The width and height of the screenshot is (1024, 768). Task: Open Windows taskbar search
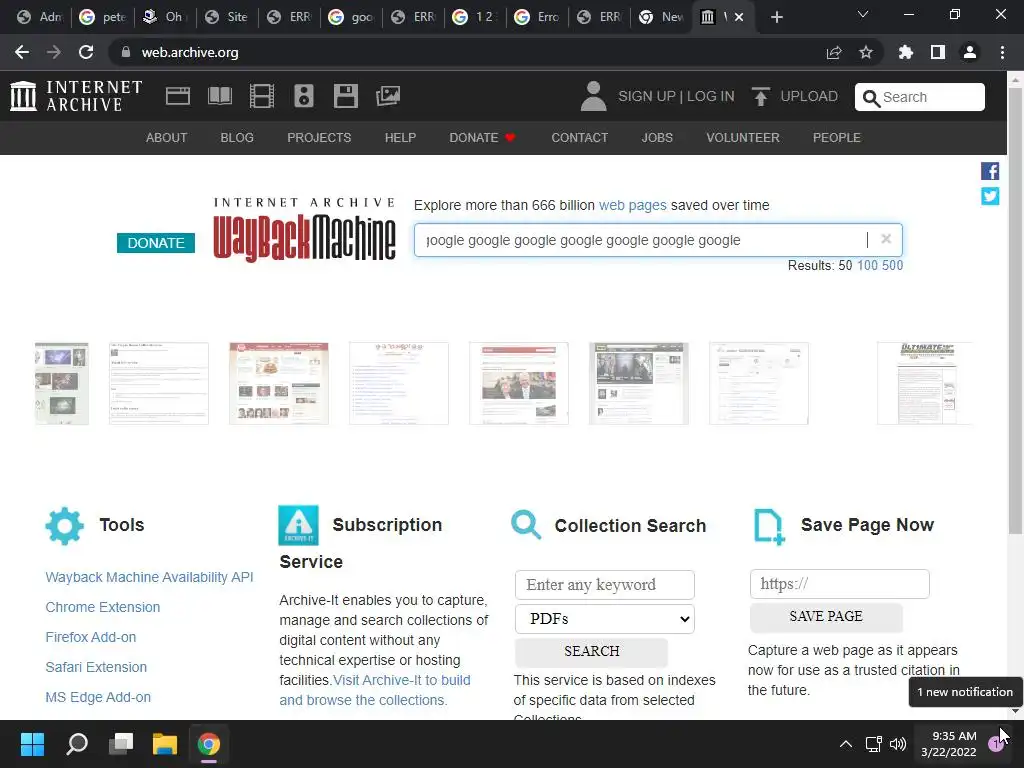(x=77, y=744)
